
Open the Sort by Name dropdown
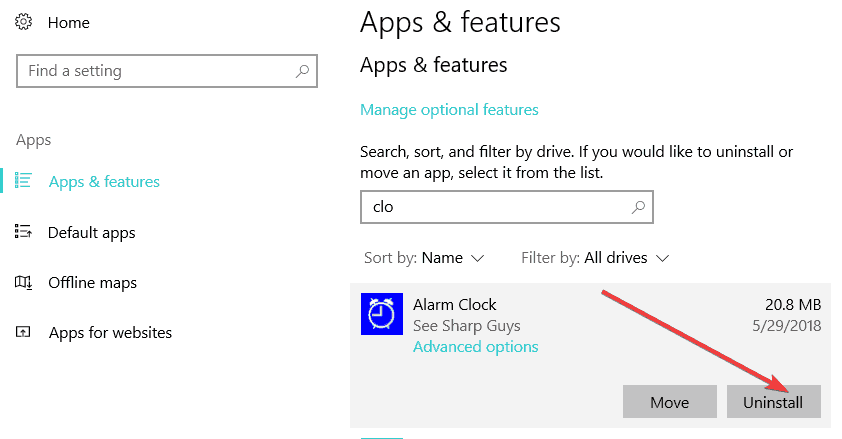(424, 258)
